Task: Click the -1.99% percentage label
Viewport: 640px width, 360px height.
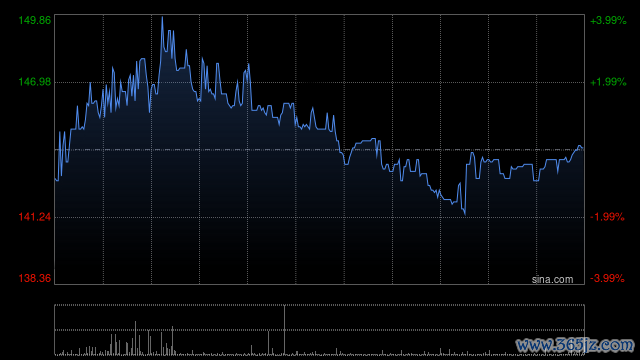Action: 607,217
